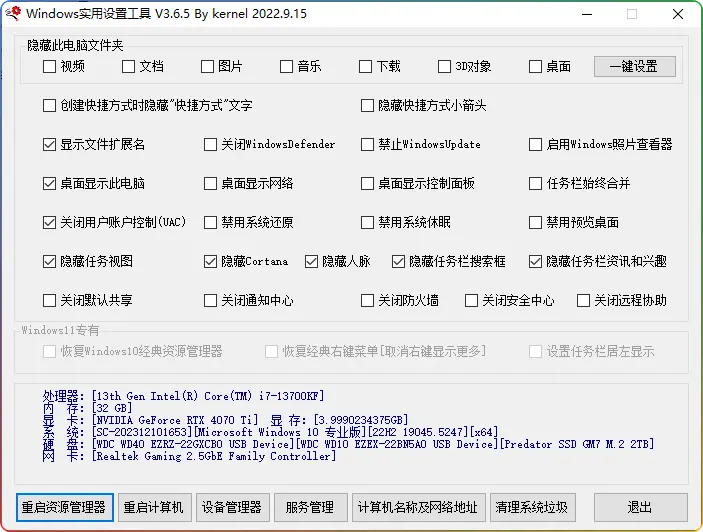703x532 pixels.
Task: Check the 3D对象 checkbox
Action: coord(444,66)
